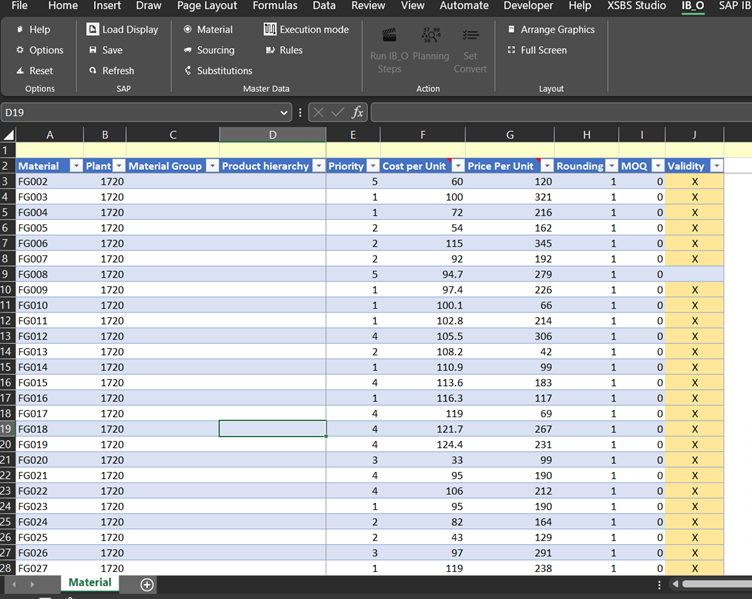Toggle Validity X for FG018
Screen dimensions: 752x599
coord(694,429)
